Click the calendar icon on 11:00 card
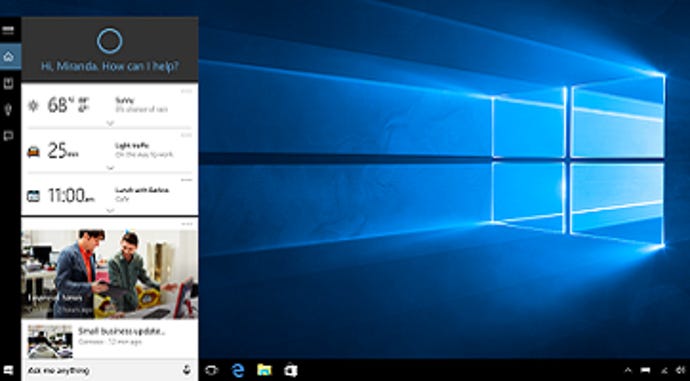The width and height of the screenshot is (690, 381). coord(33,196)
